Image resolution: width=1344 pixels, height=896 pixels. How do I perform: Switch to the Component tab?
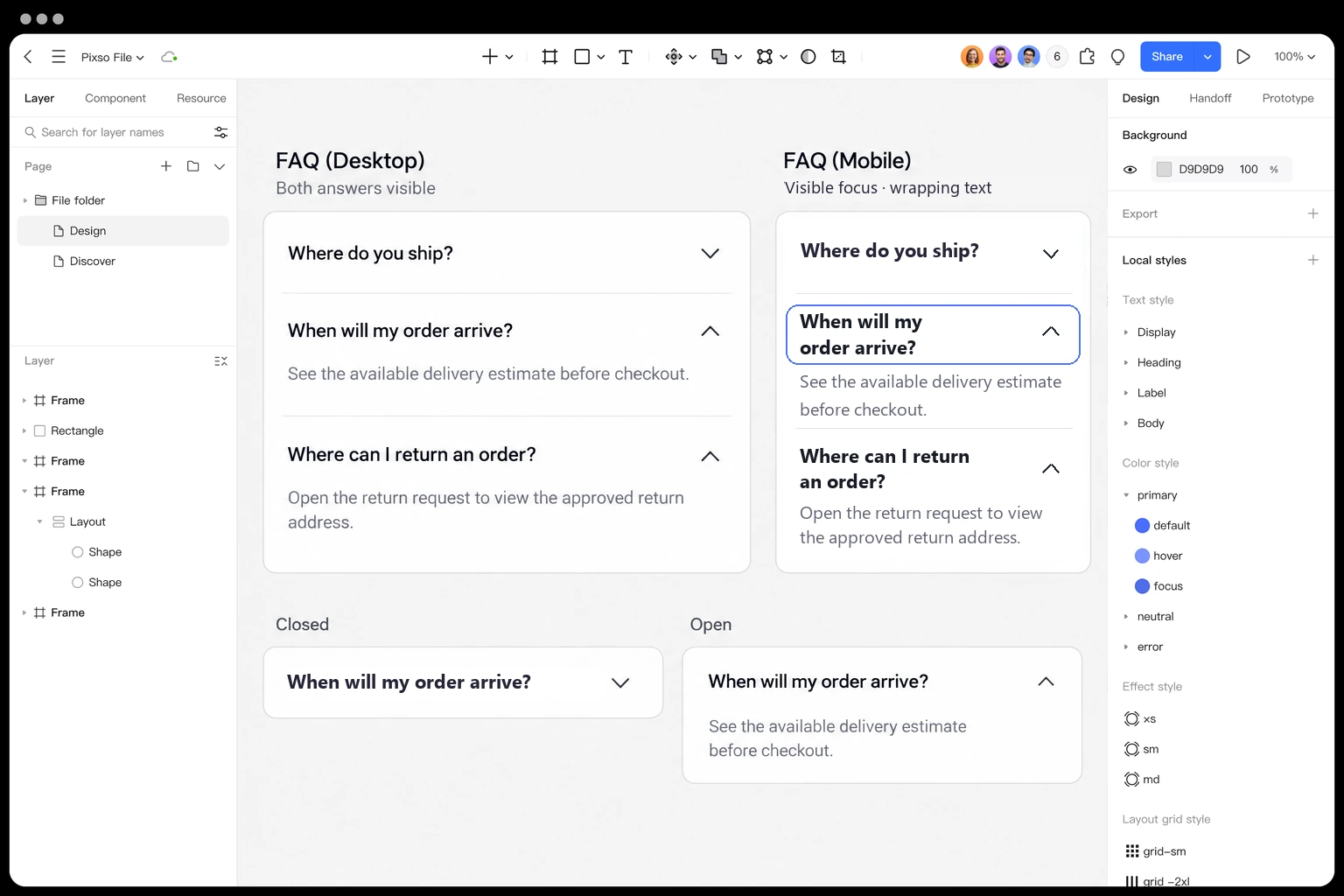click(x=115, y=98)
